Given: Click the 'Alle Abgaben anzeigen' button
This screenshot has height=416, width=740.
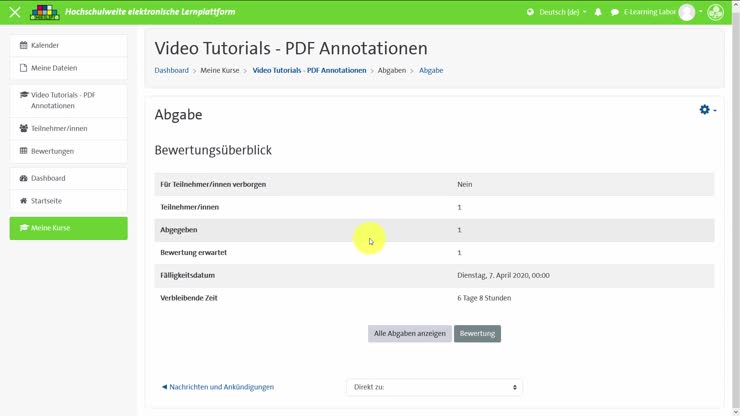Looking at the screenshot, I should [410, 333].
